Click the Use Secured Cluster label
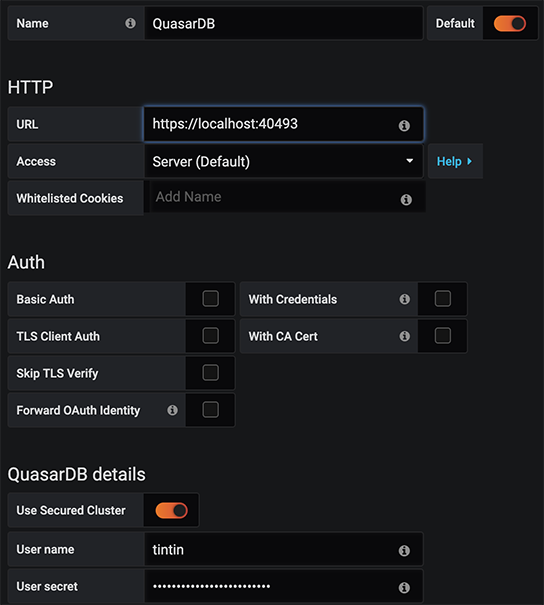The width and height of the screenshot is (544, 605). [71, 510]
